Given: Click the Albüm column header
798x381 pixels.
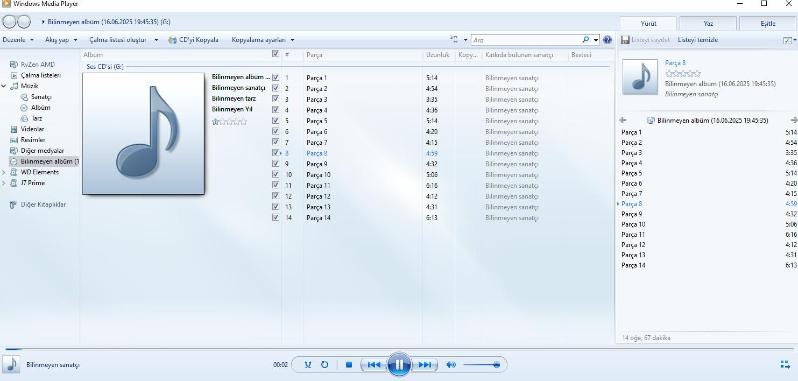Looking at the screenshot, I should tap(93, 54).
